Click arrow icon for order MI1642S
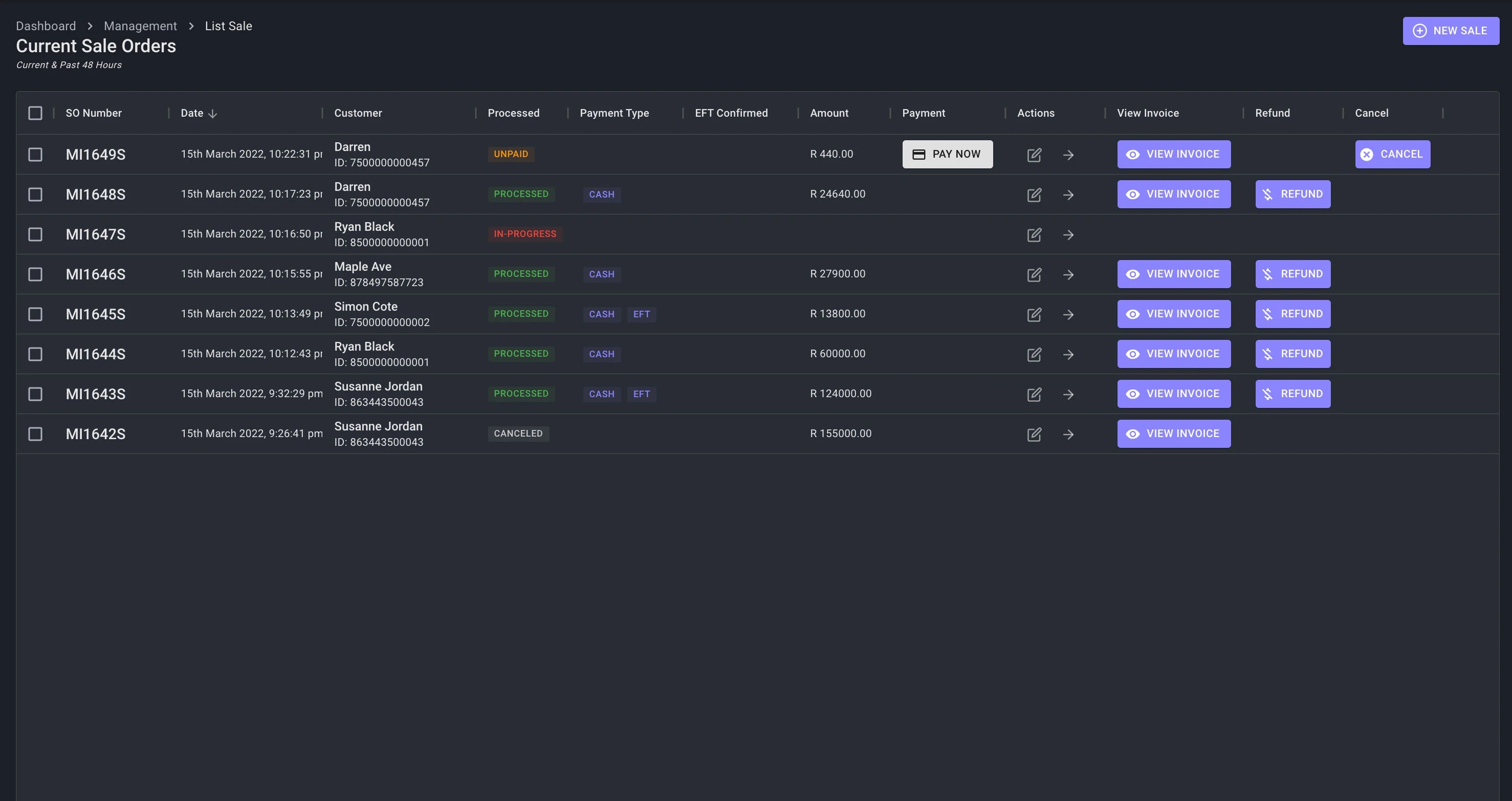Viewport: 1512px width, 801px height. click(1068, 435)
